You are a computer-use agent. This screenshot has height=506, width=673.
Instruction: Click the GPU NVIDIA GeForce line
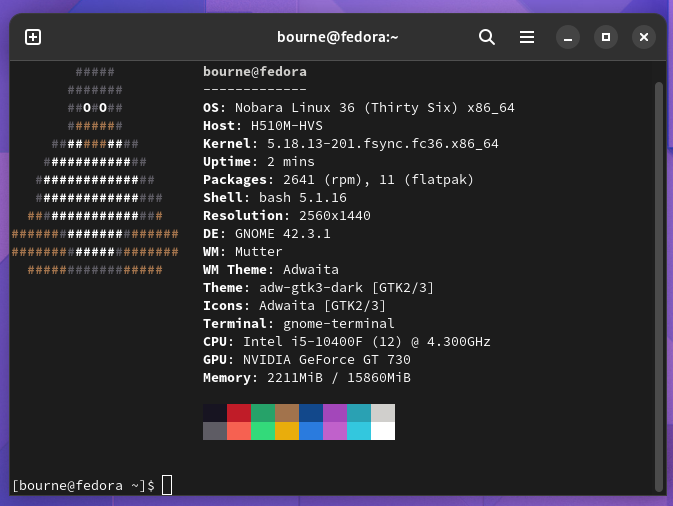(x=307, y=360)
